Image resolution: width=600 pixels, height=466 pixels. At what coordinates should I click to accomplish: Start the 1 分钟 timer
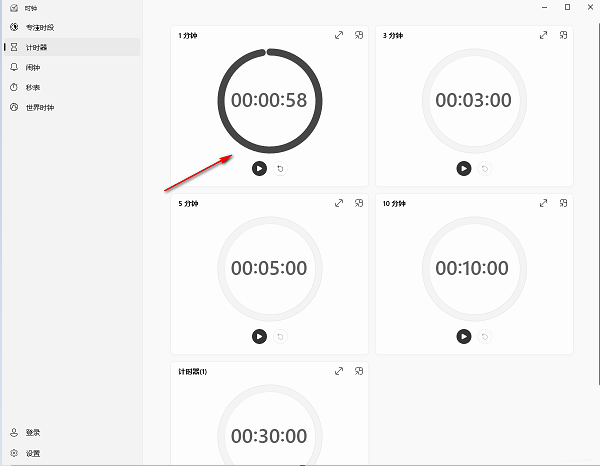click(x=259, y=168)
